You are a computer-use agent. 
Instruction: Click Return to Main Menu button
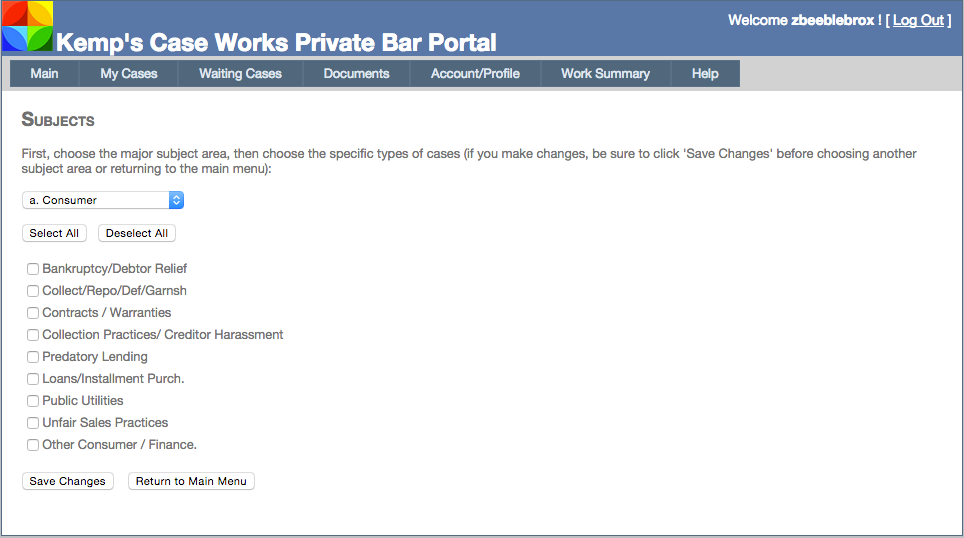[191, 481]
